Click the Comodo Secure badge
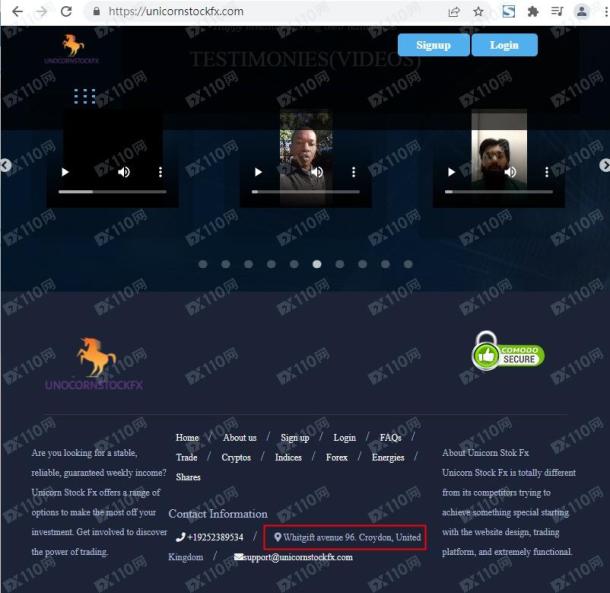610x593 pixels. coord(508,351)
